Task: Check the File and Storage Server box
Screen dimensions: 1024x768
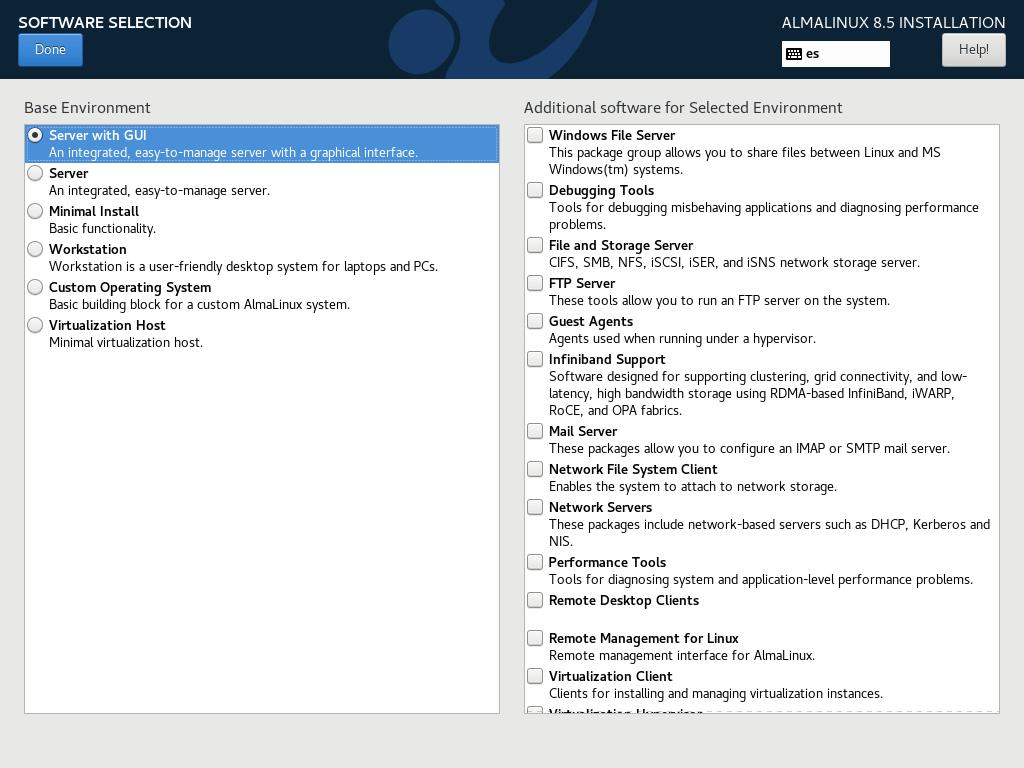Action: point(535,245)
